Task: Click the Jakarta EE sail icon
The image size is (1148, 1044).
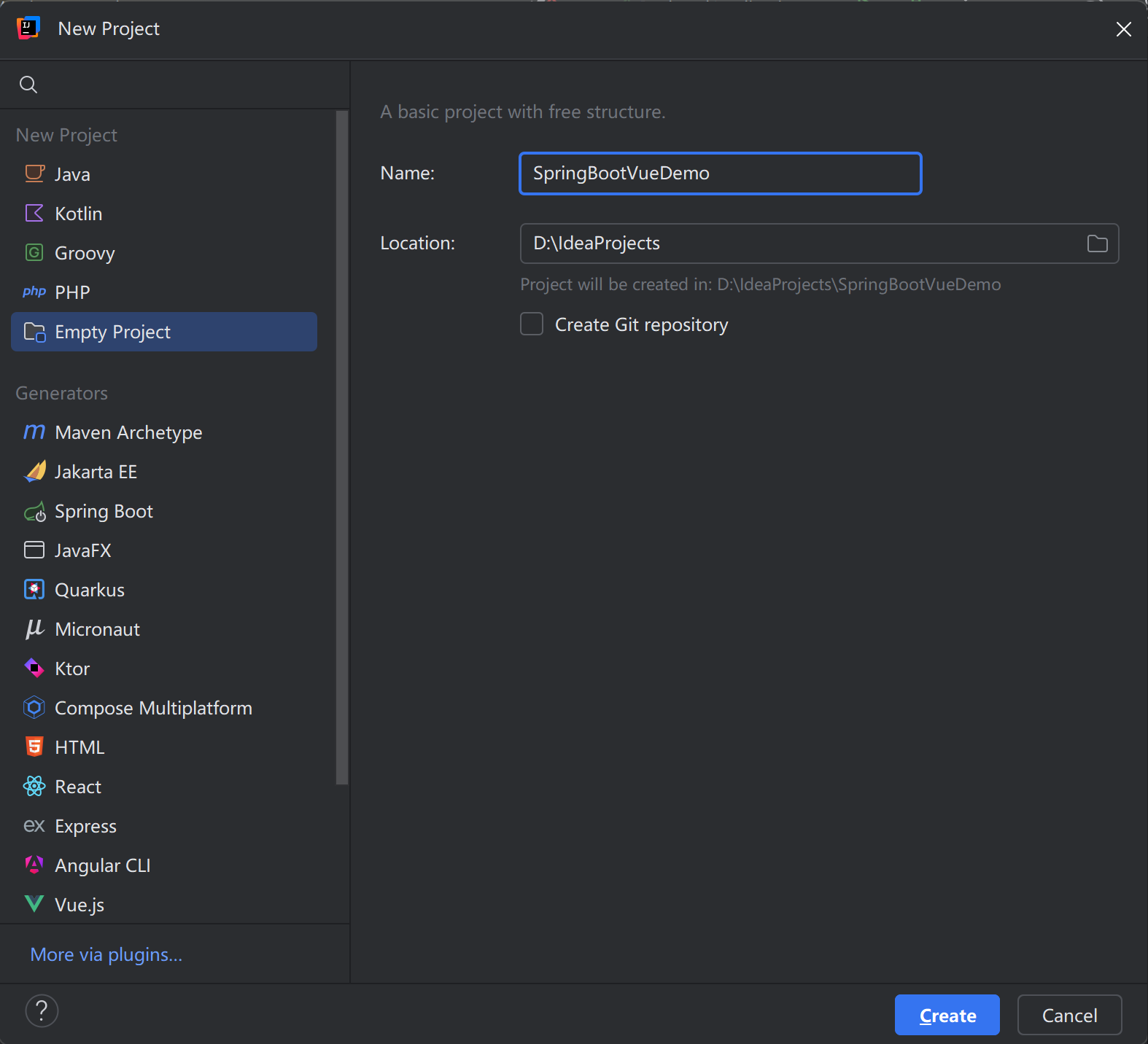Action: [34, 471]
